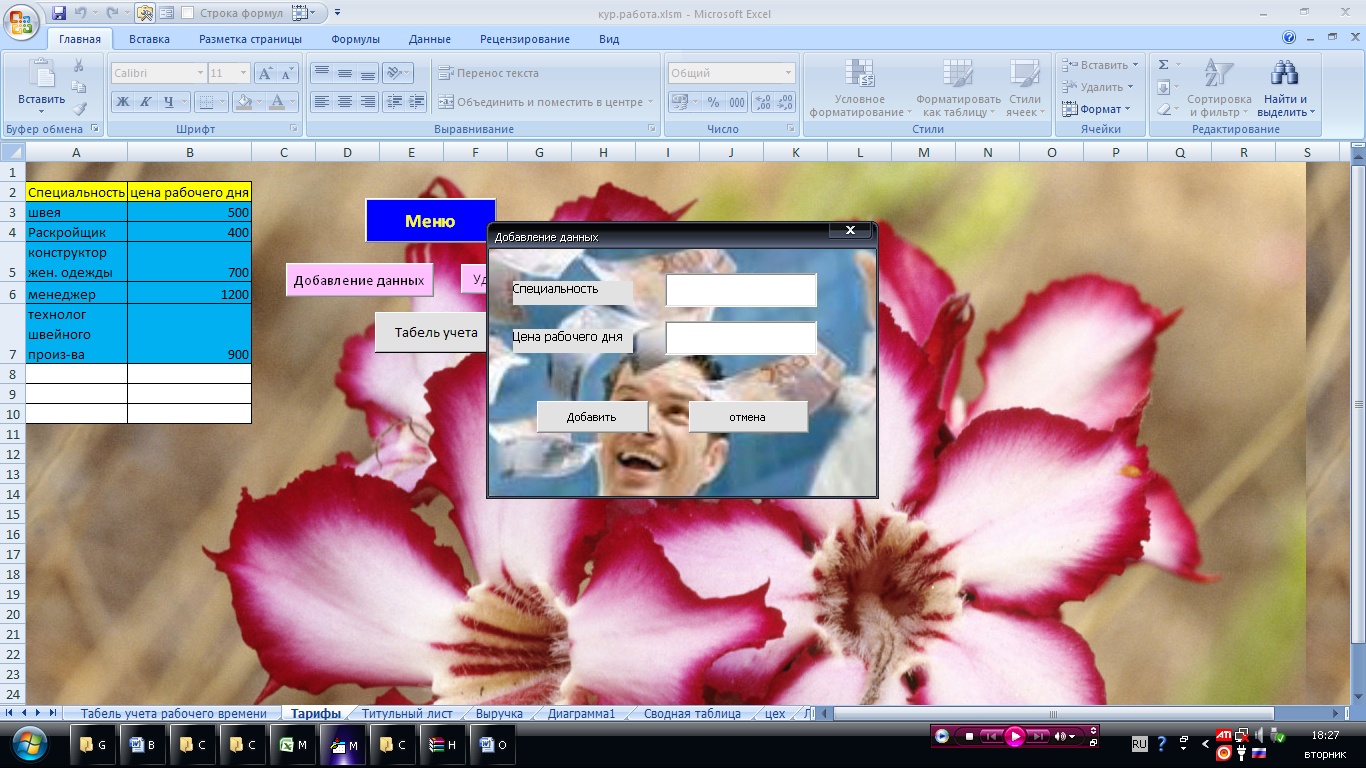Select cell containing менеджер
This screenshot has width=1366, height=768.
coord(77,294)
